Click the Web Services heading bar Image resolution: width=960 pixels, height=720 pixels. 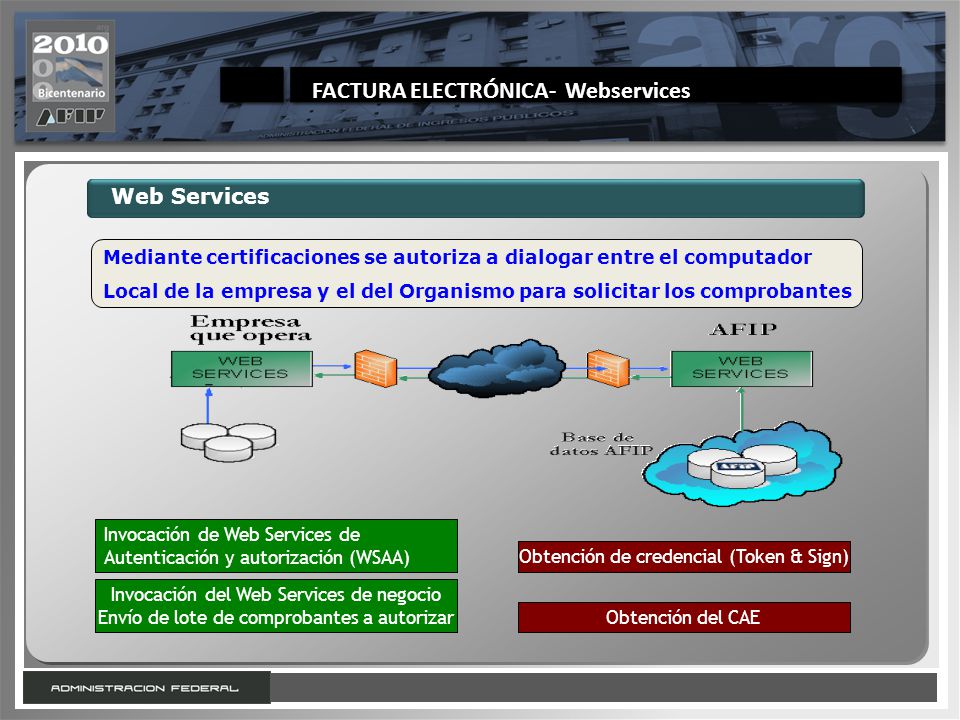pyautogui.click(x=476, y=198)
